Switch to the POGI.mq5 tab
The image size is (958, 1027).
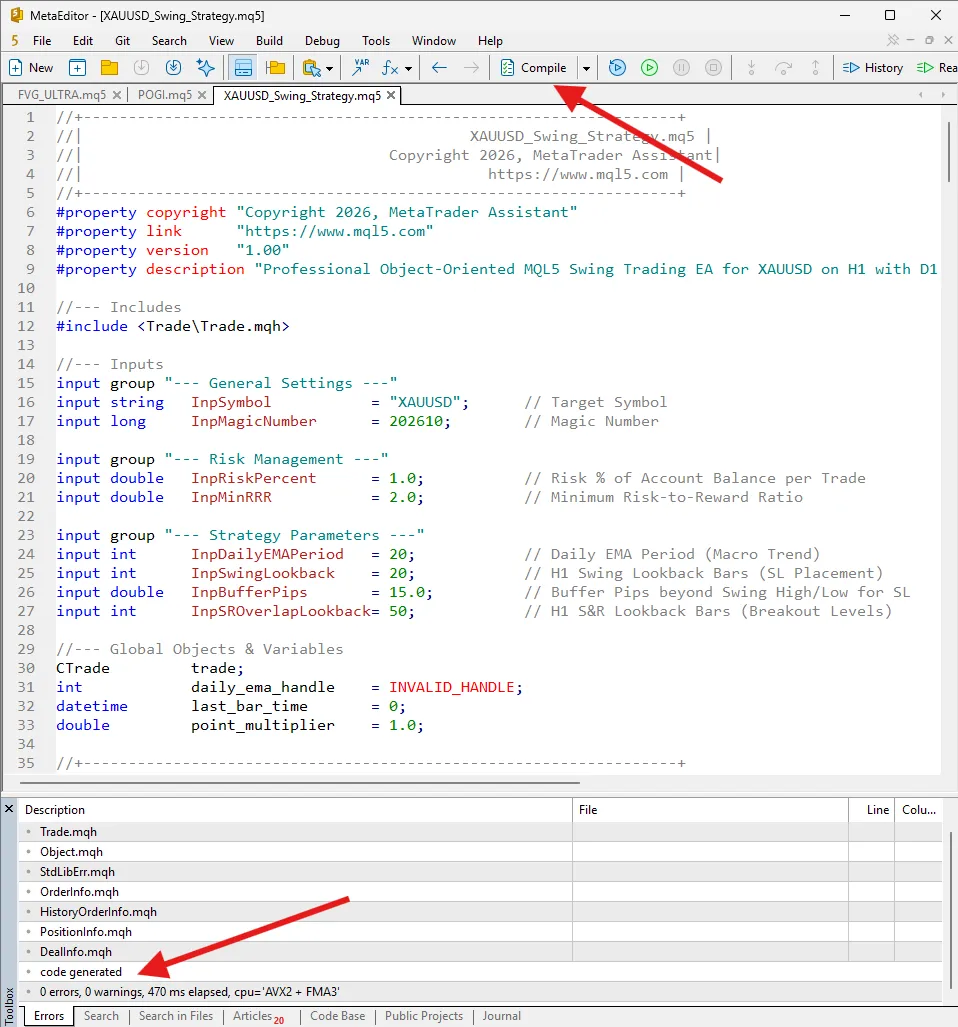pyautogui.click(x=164, y=95)
